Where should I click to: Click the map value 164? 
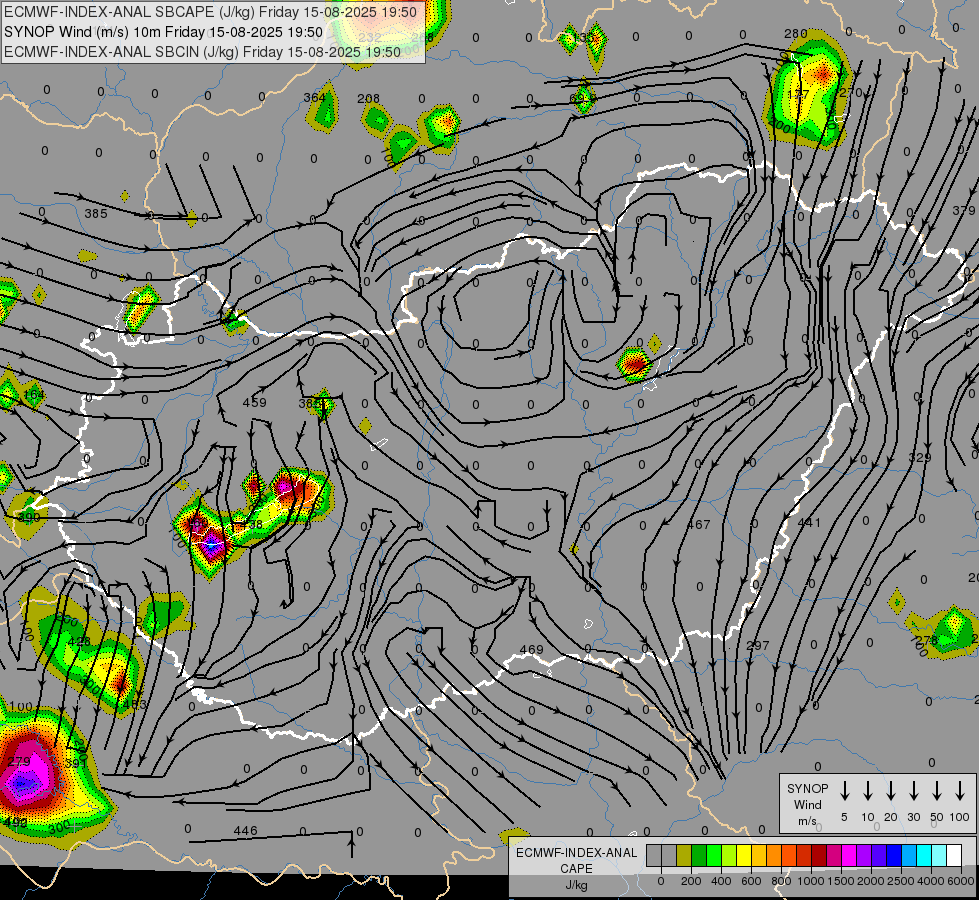tap(34, 394)
